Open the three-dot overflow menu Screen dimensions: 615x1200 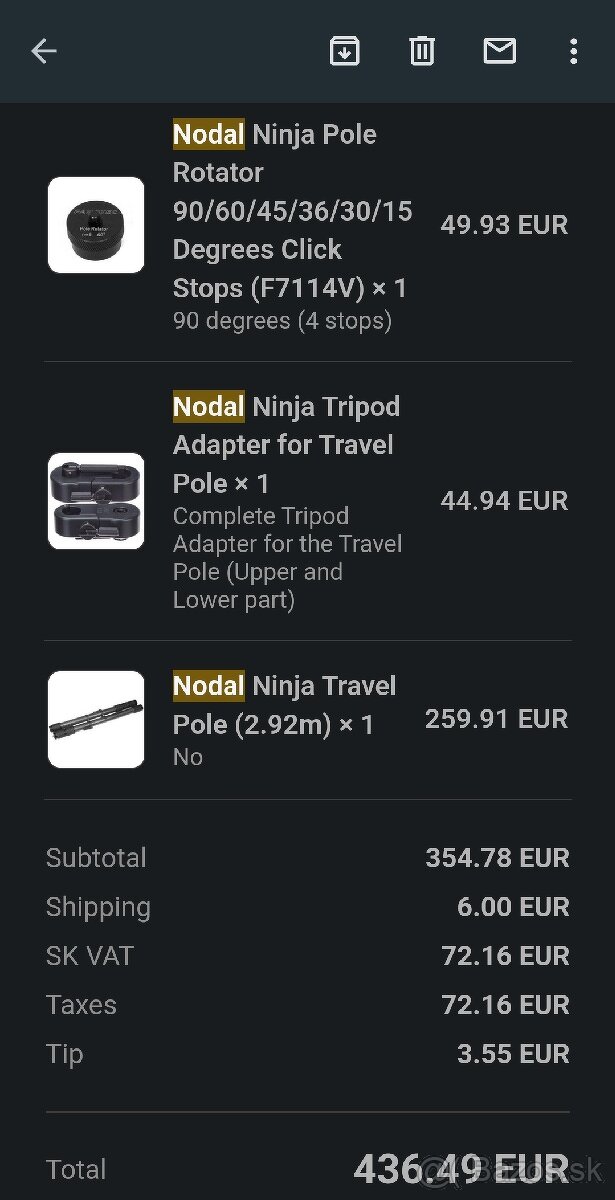coord(573,50)
